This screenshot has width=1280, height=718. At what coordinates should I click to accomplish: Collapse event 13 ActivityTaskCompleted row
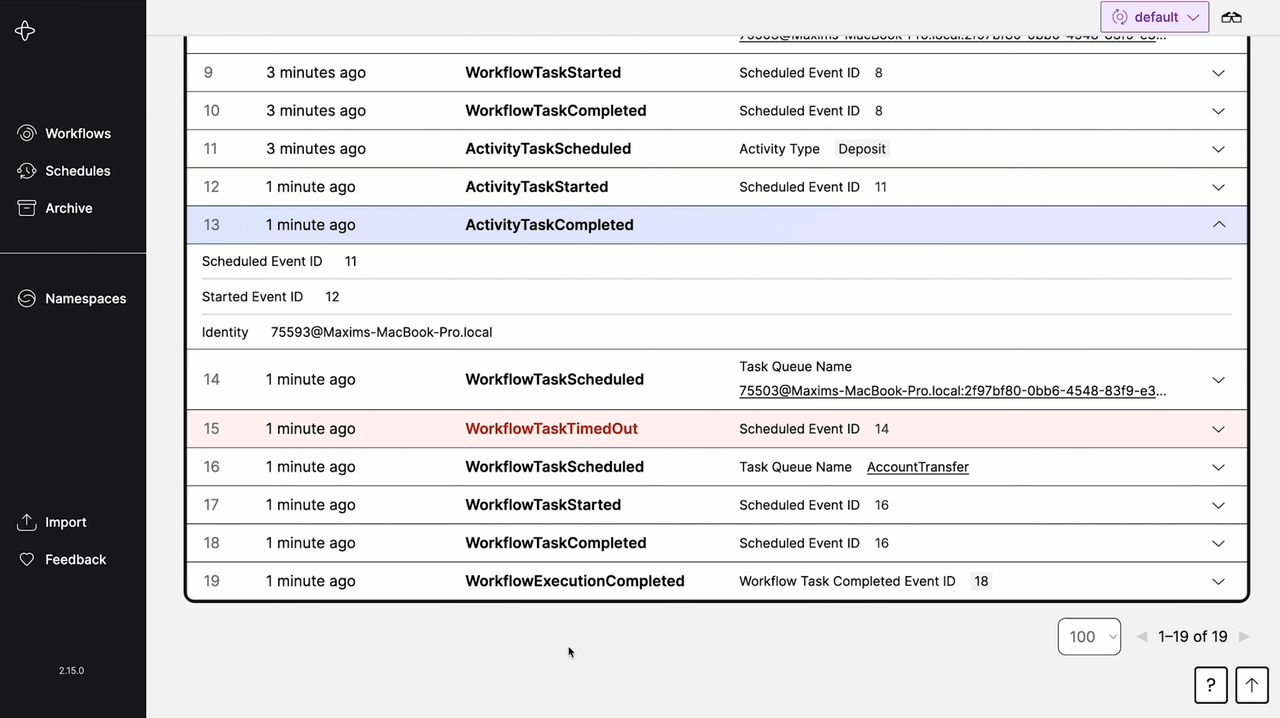1218,225
